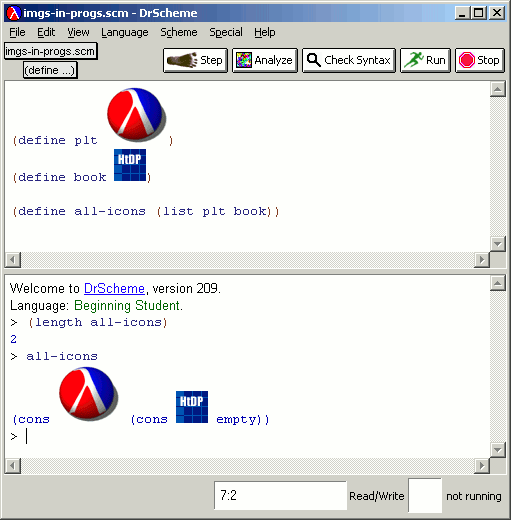Viewport: 511px width, 520px height.
Task: Click the 7:2 cursor position field
Action: pyautogui.click(x=280, y=495)
